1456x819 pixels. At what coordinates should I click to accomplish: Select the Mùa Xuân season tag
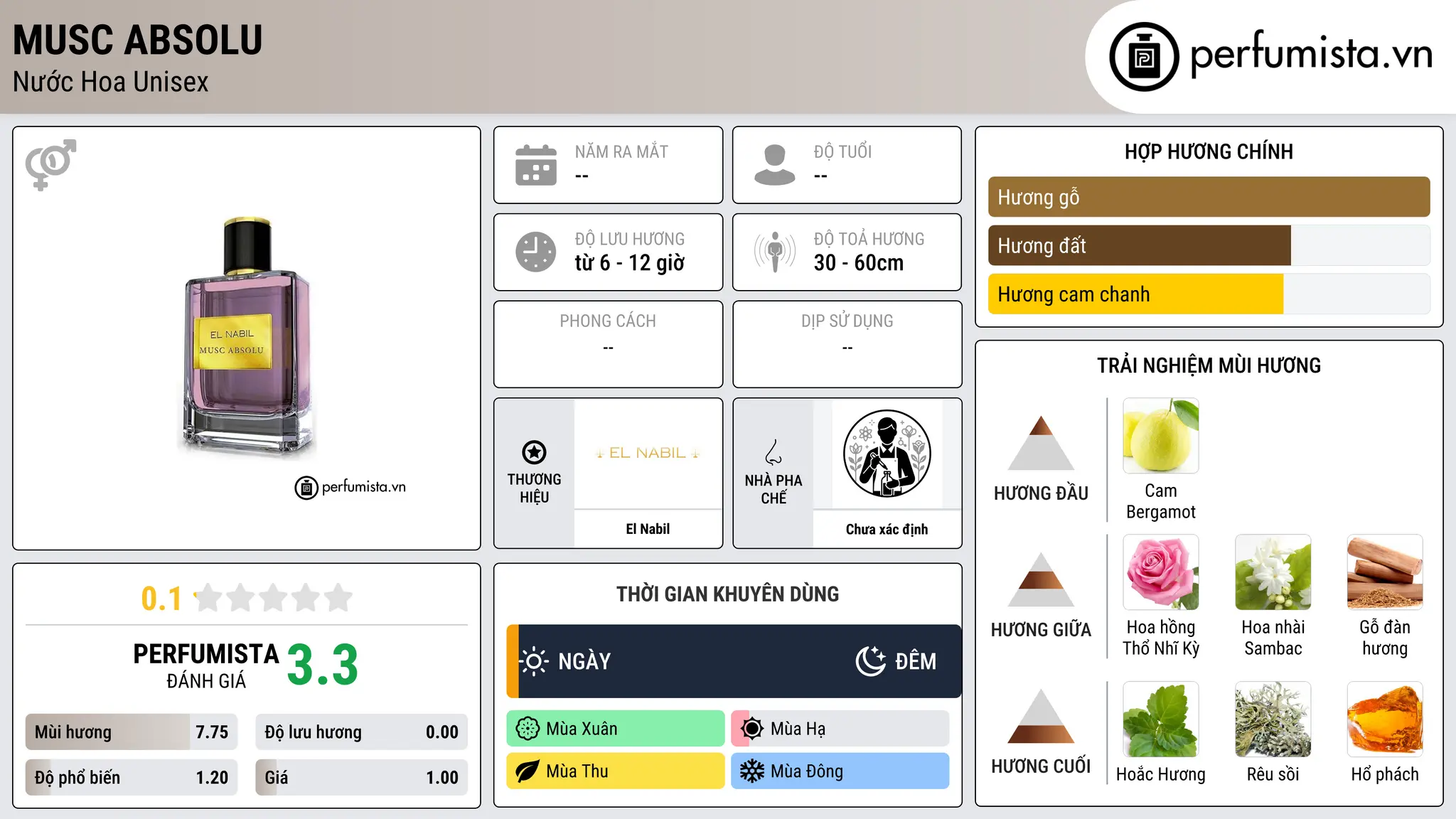(x=616, y=729)
